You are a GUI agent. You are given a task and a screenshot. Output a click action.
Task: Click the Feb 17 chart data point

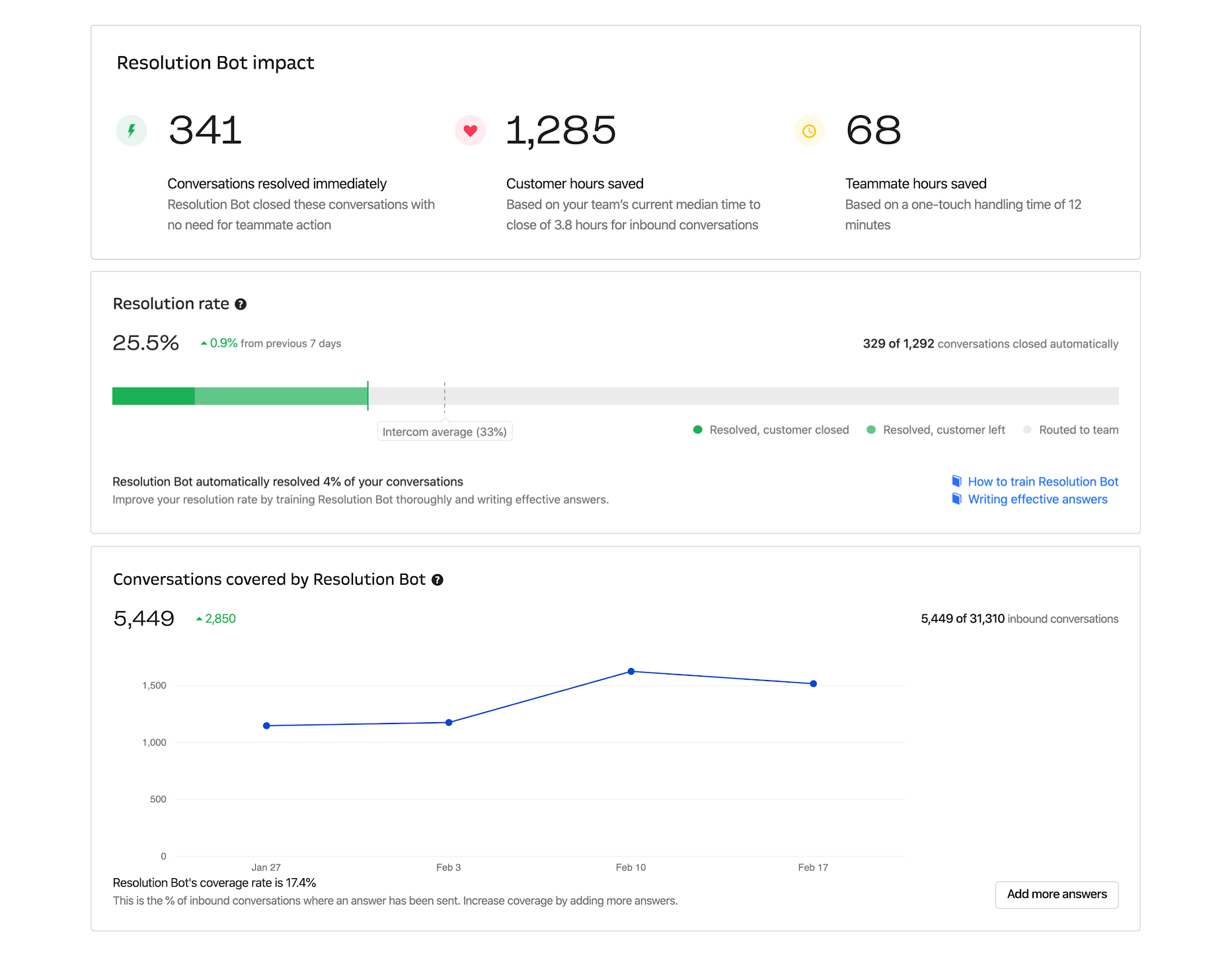click(813, 684)
